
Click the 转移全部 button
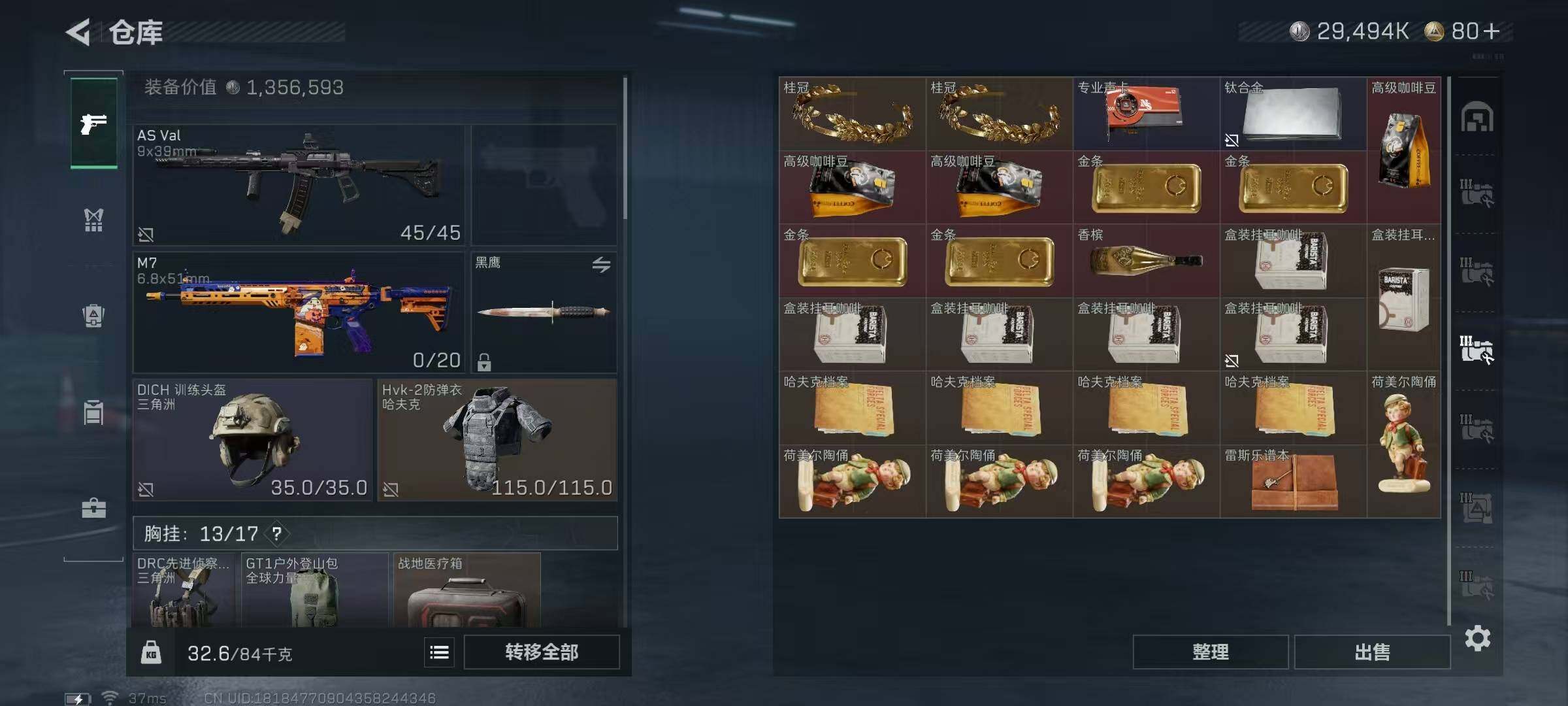tap(542, 652)
